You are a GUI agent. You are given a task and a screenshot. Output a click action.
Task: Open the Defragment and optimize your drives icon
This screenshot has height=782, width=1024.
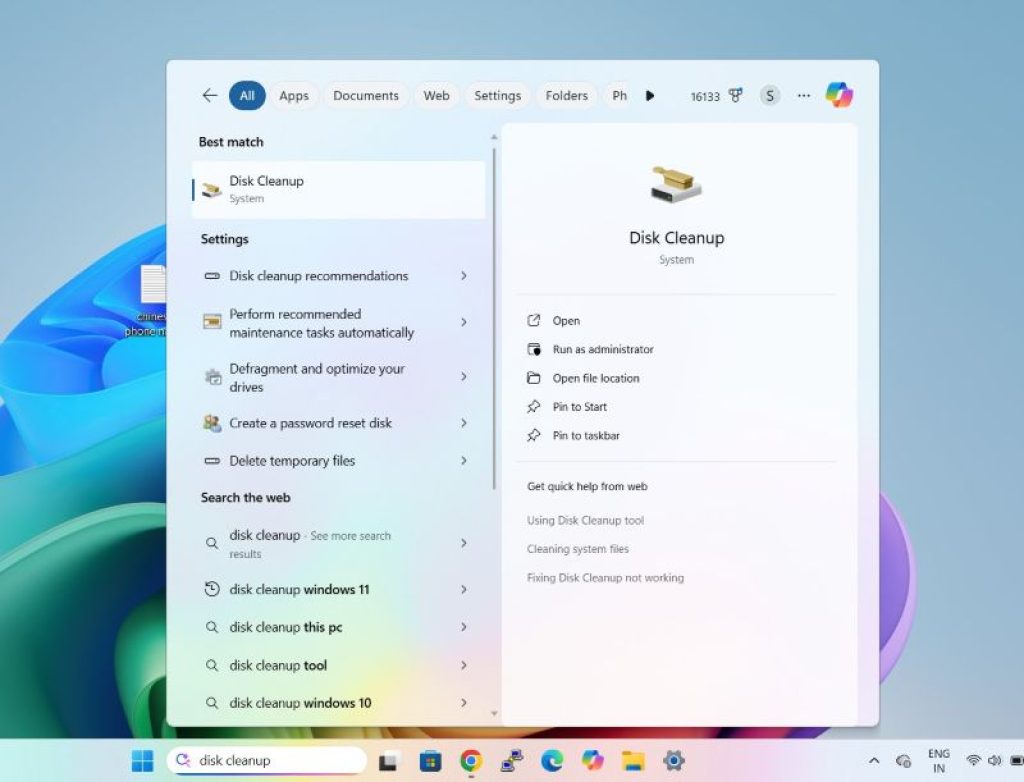click(212, 377)
